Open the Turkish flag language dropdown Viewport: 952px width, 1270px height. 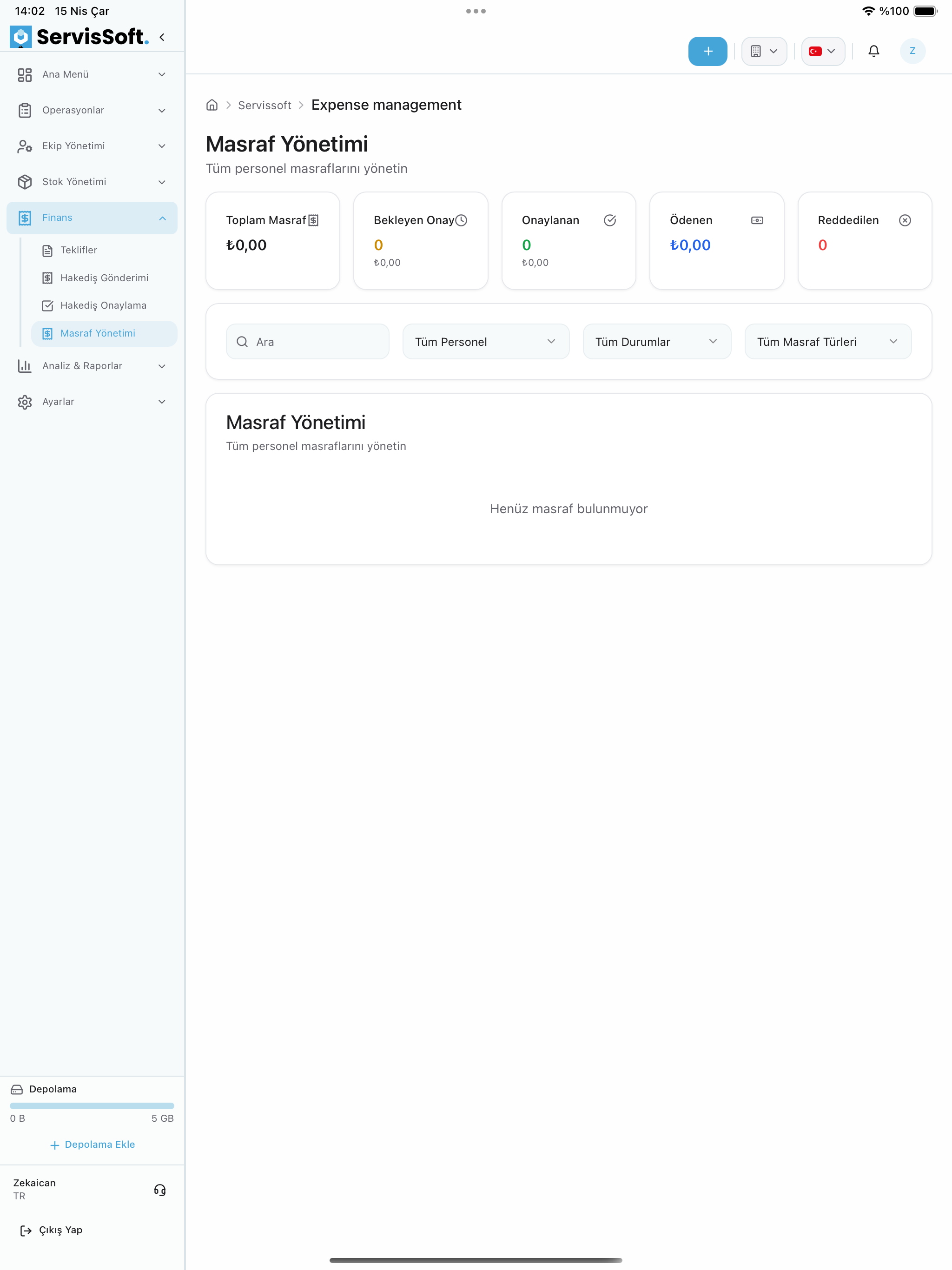click(823, 51)
